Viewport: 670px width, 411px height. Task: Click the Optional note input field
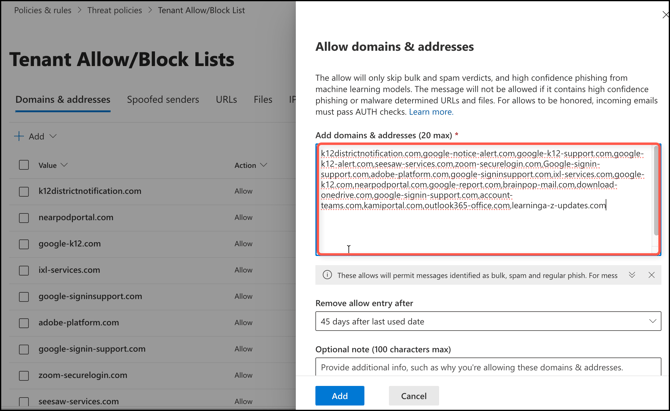(x=487, y=367)
